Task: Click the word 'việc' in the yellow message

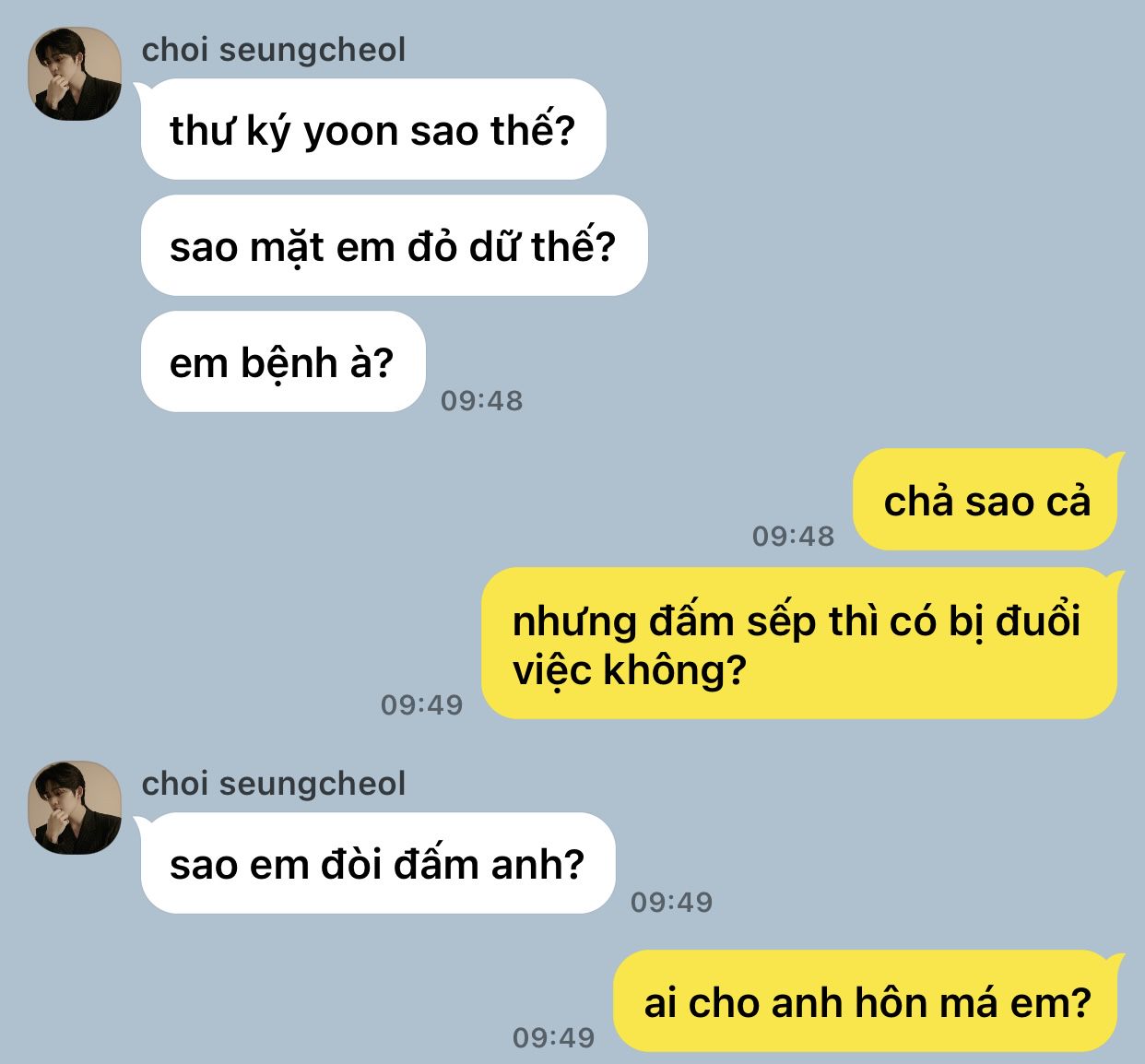Action: [552, 670]
